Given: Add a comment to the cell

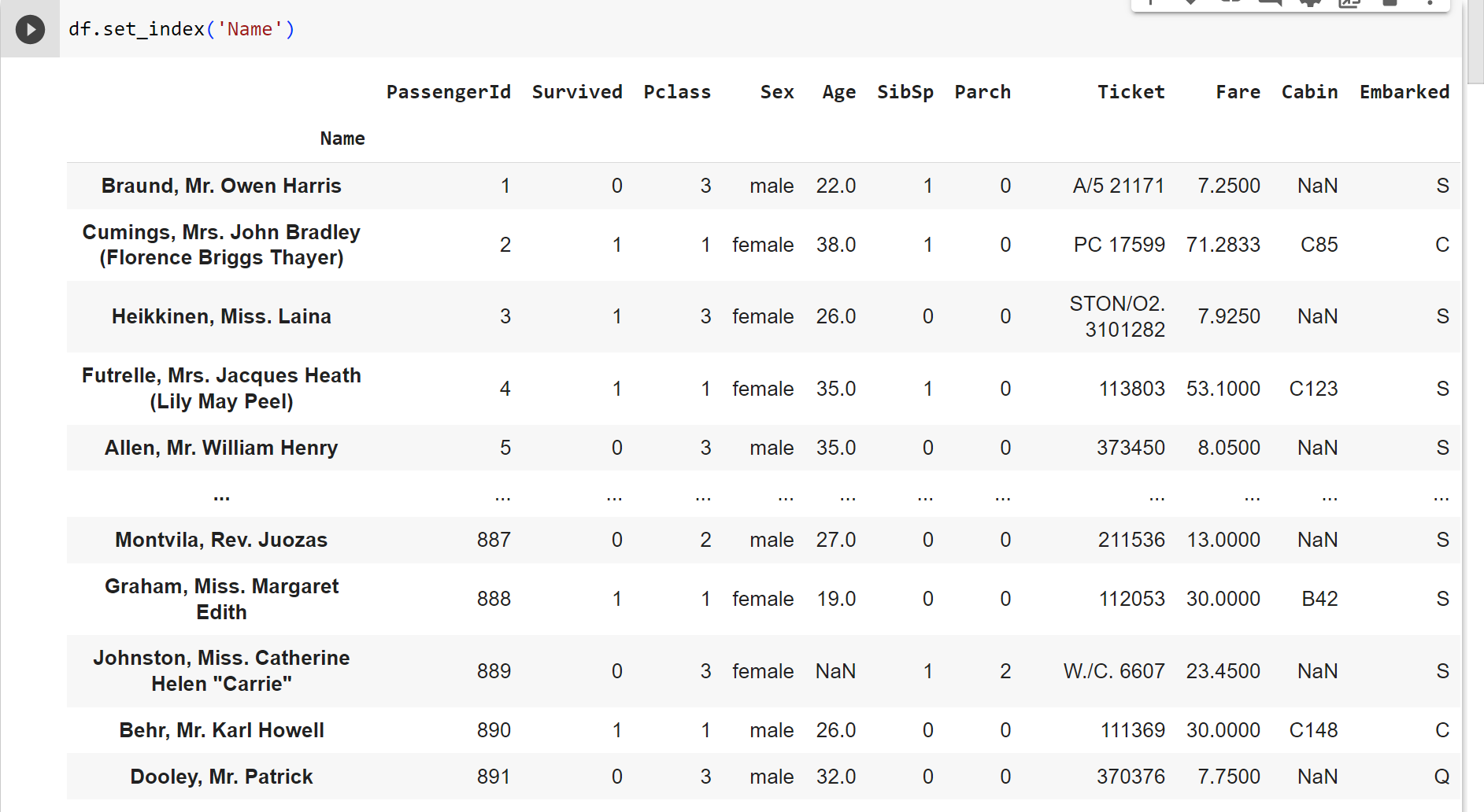Looking at the screenshot, I should (x=1270, y=2).
